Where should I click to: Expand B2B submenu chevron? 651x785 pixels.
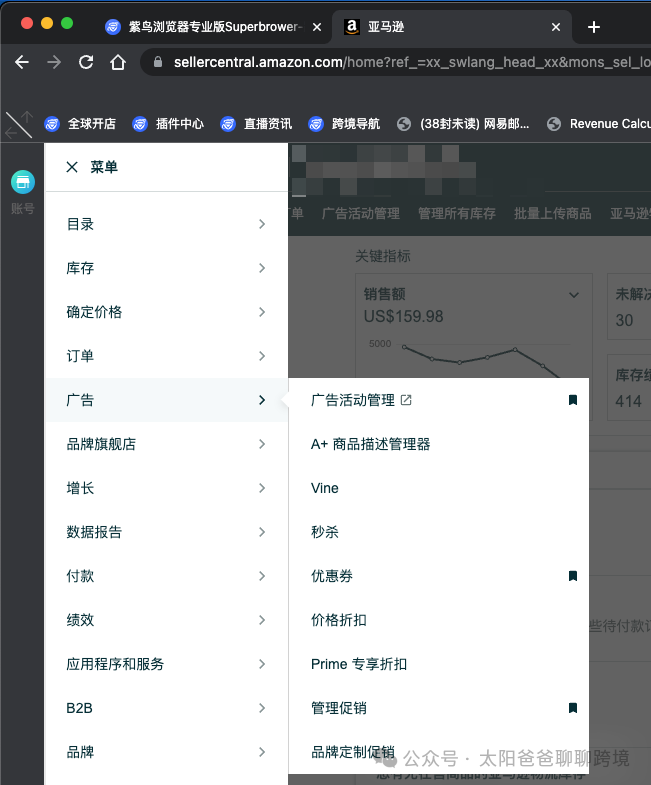tap(262, 708)
